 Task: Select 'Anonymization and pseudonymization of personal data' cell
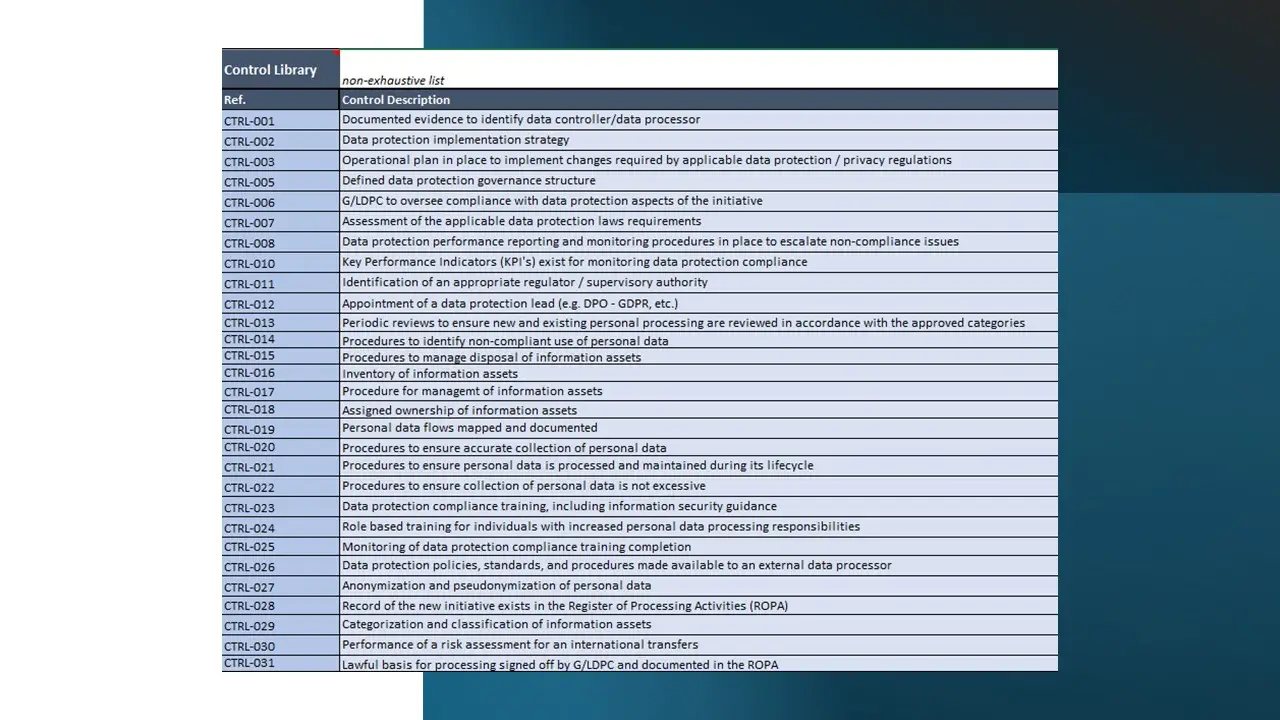tap(497, 586)
